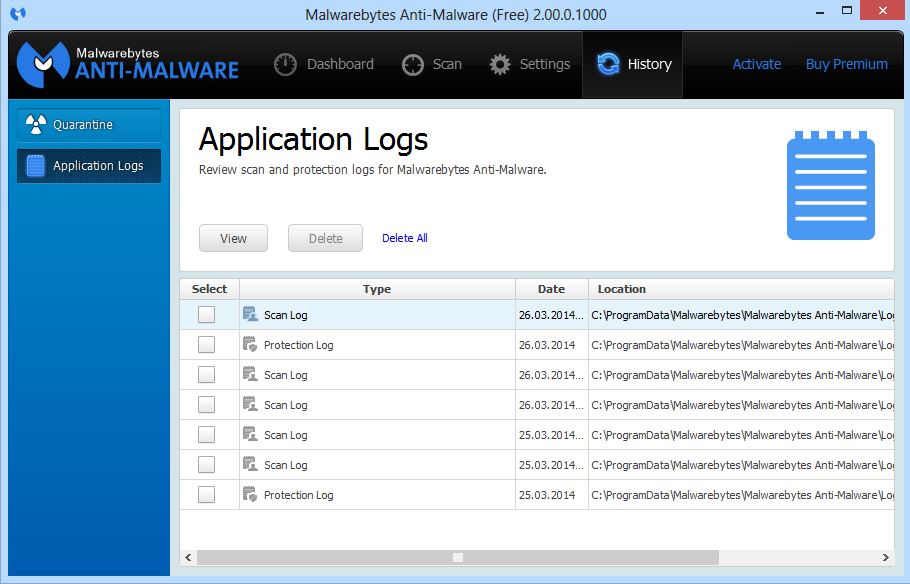
Task: Open the Settings tab
Action: [x=529, y=64]
